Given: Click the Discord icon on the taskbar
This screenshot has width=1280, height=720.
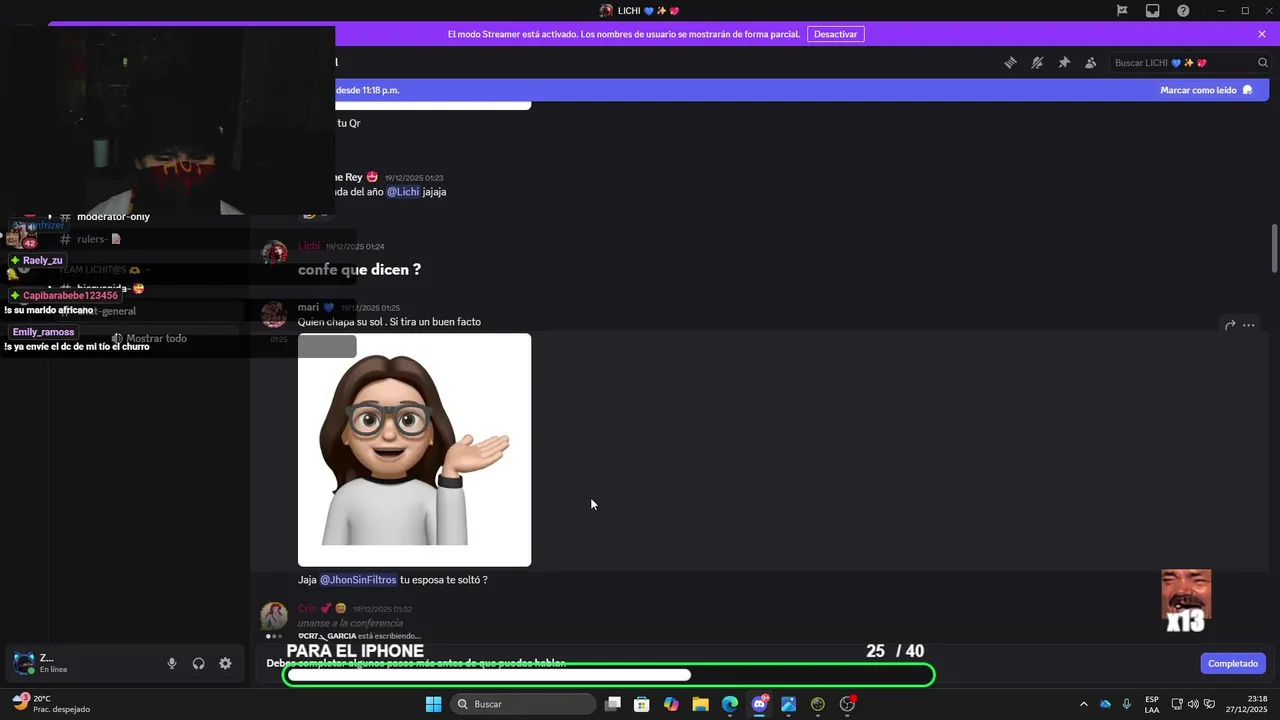Looking at the screenshot, I should tap(759, 704).
